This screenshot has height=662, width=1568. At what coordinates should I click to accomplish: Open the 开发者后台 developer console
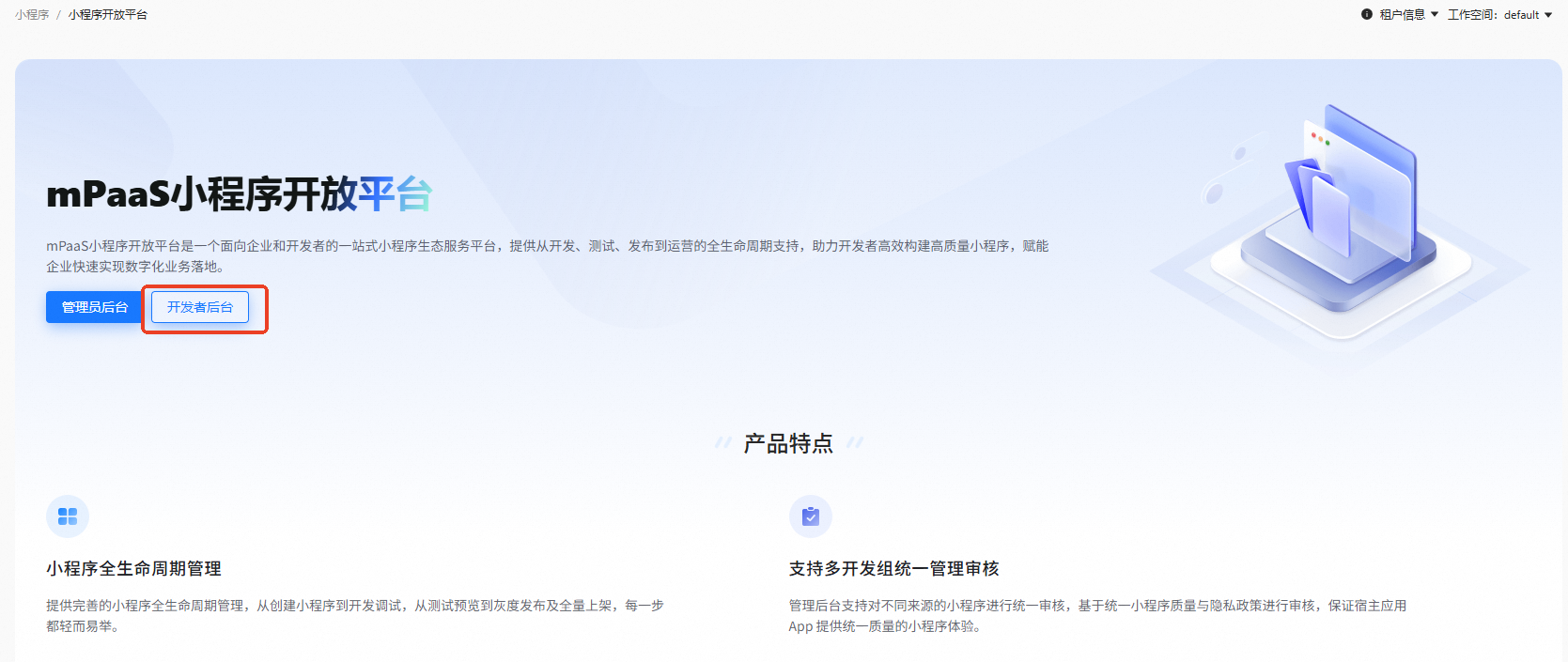(200, 307)
